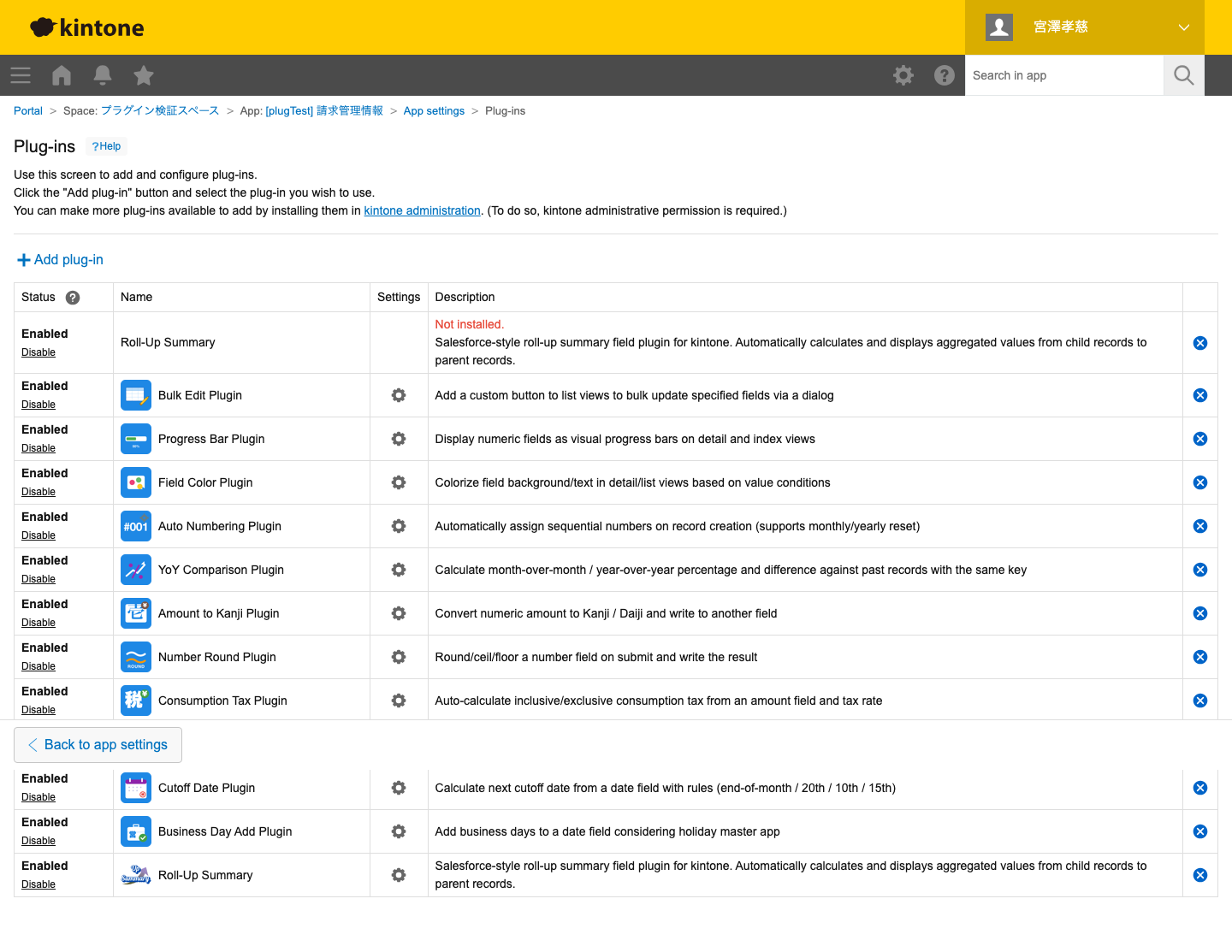This screenshot has height=952, width=1232.
Task: Click the Add plug-in button
Action: click(x=61, y=260)
